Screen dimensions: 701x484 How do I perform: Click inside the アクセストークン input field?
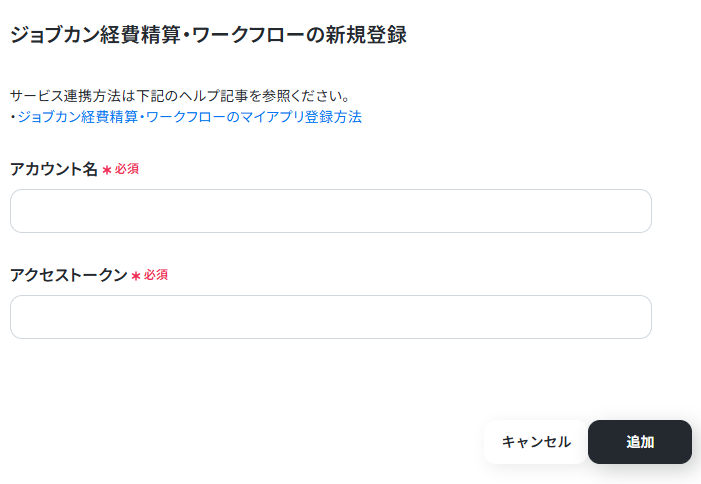(330, 317)
